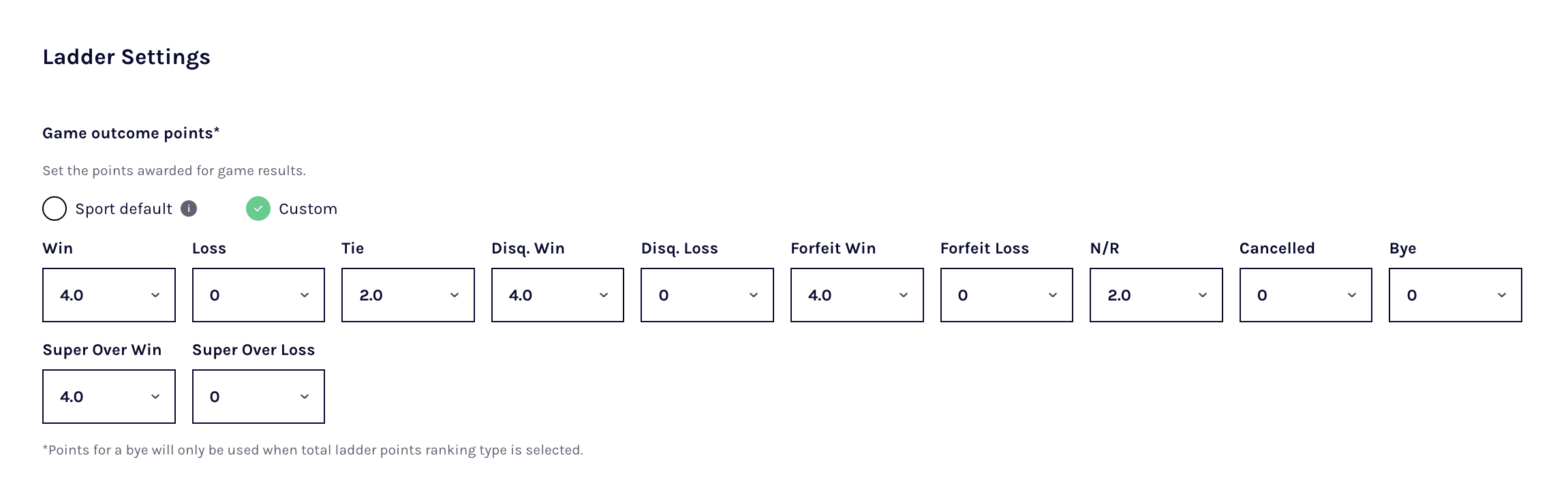
Task: Click the chevron arrow in the Tie field
Action: [x=455, y=295]
